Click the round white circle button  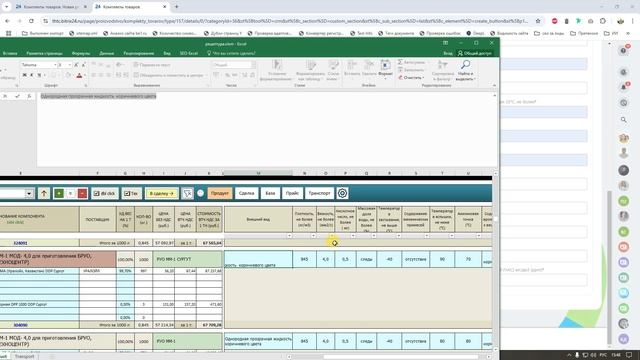coord(200,193)
